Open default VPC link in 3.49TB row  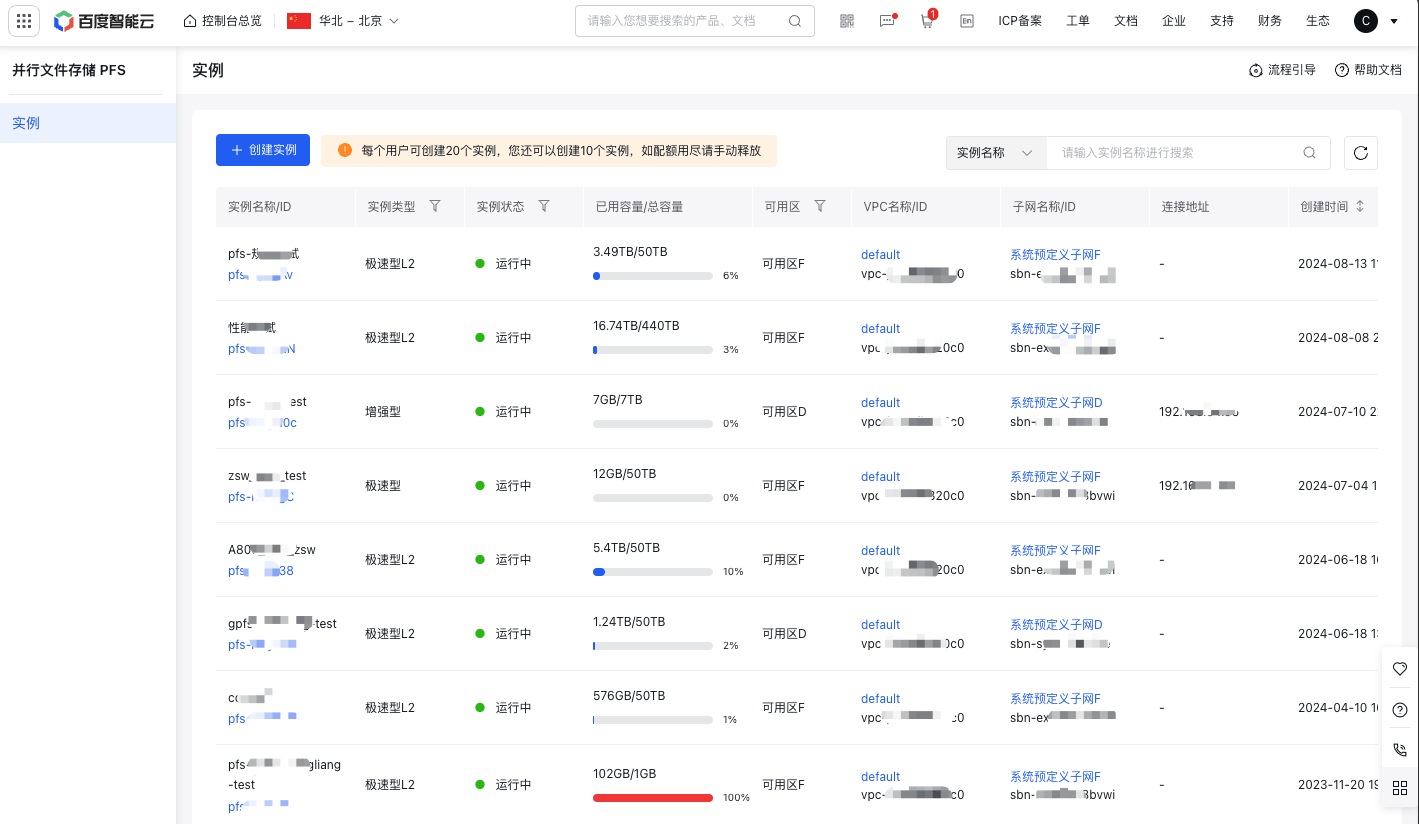(x=880, y=255)
